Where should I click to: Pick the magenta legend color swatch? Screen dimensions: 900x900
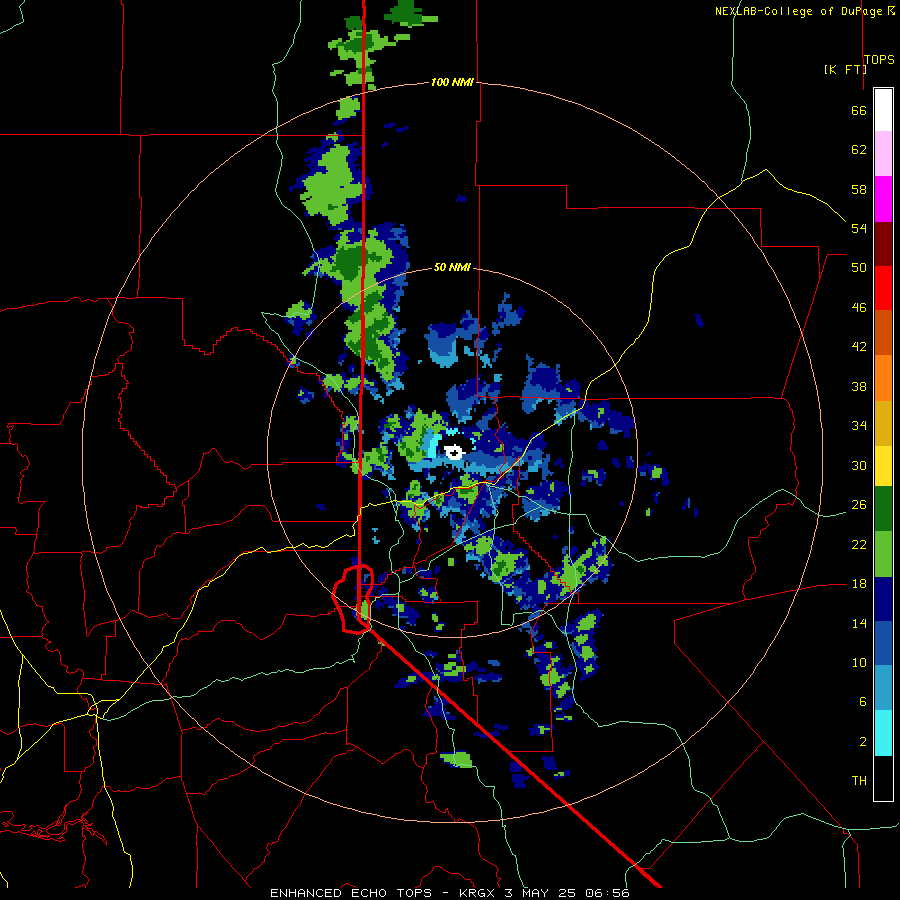coord(883,199)
